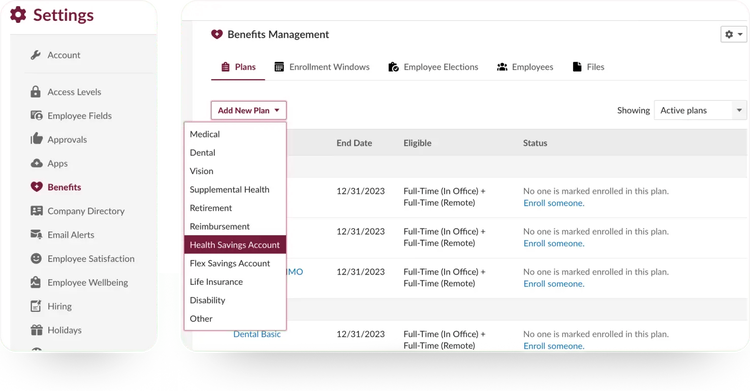Choose Other plan type
Screen dimensions: 750x391
click(235, 318)
